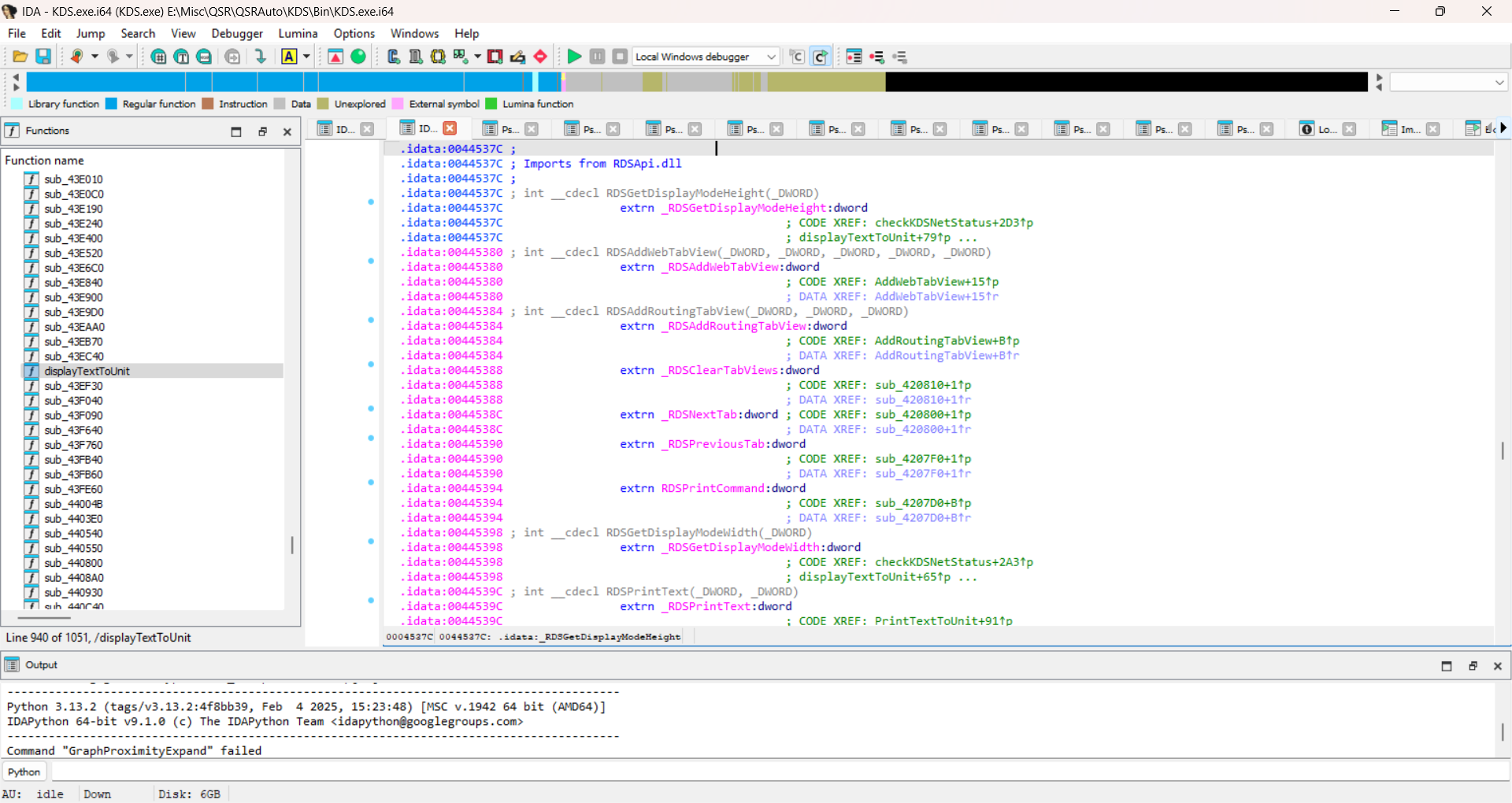Switch to the 'Lo...' tab
This screenshot has height=803, width=1512.
pyautogui.click(x=1329, y=129)
